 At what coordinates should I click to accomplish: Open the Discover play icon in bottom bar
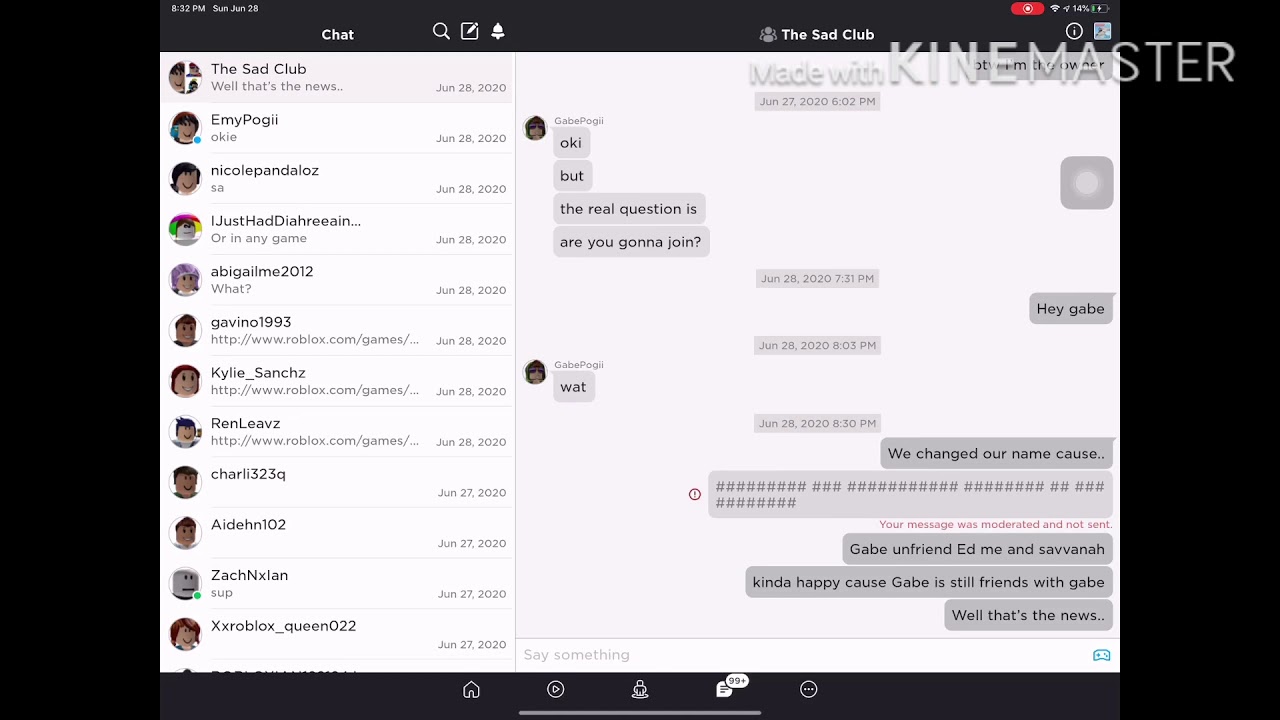coord(556,689)
